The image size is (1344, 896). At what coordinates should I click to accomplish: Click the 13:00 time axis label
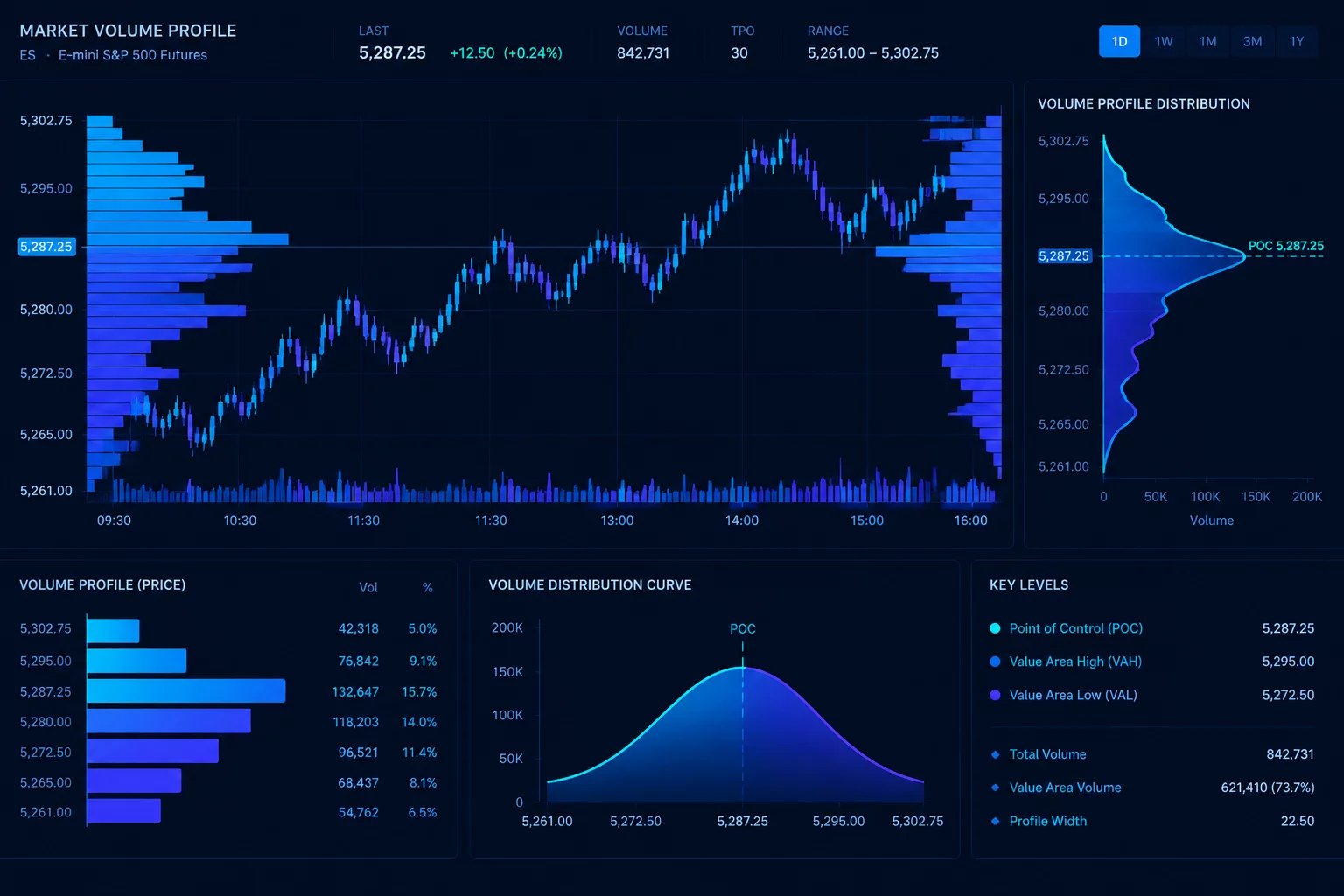click(617, 521)
